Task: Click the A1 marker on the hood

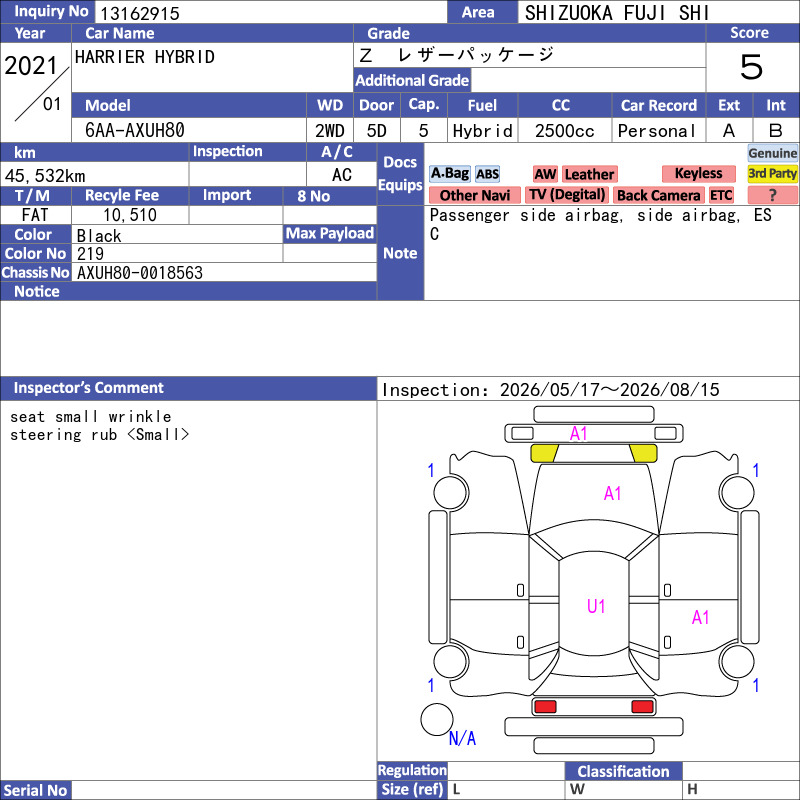Action: pyautogui.click(x=612, y=493)
